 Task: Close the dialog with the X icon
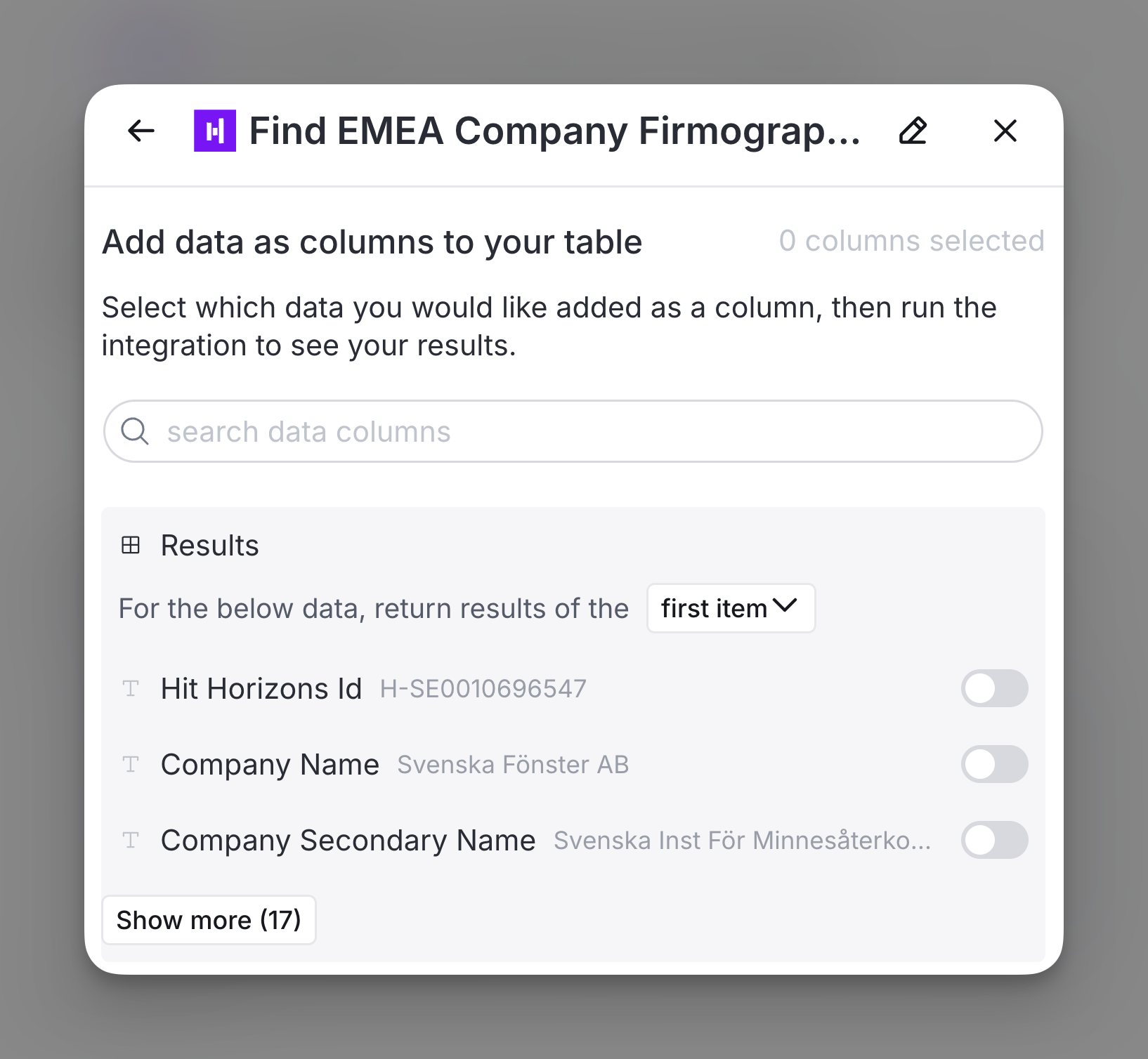click(1005, 131)
